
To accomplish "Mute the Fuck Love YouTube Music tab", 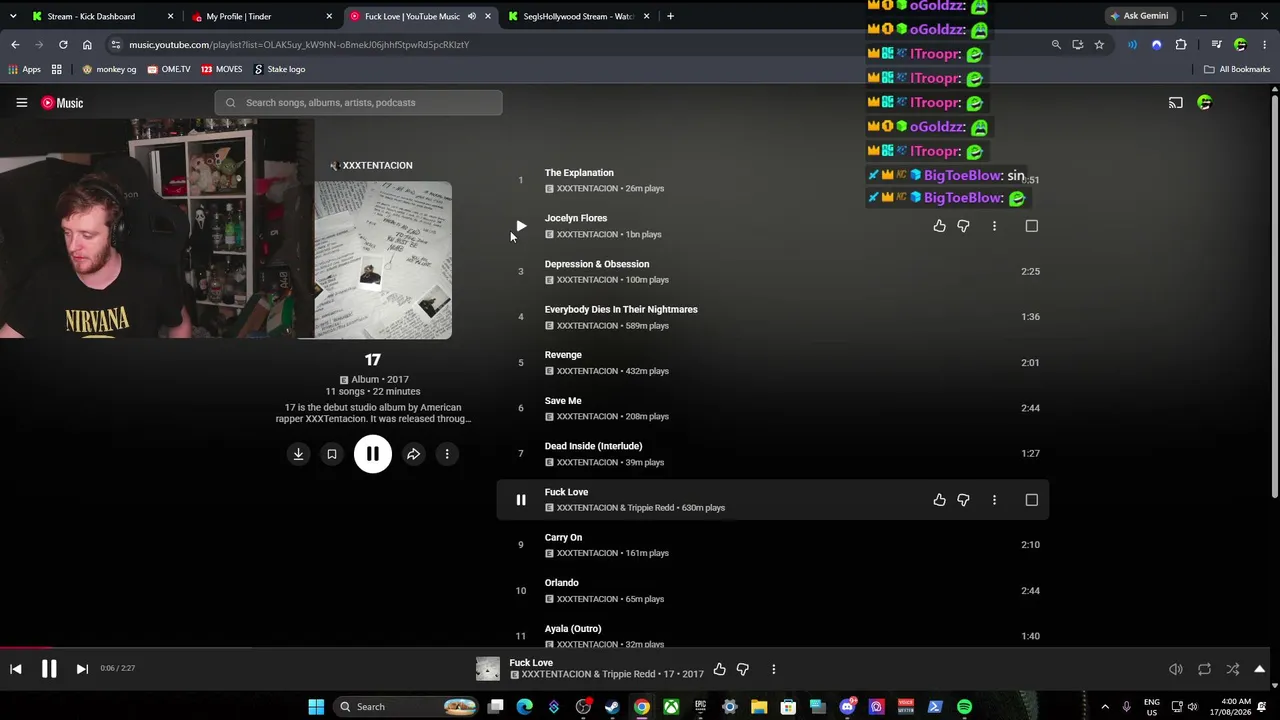I will [x=472, y=16].
